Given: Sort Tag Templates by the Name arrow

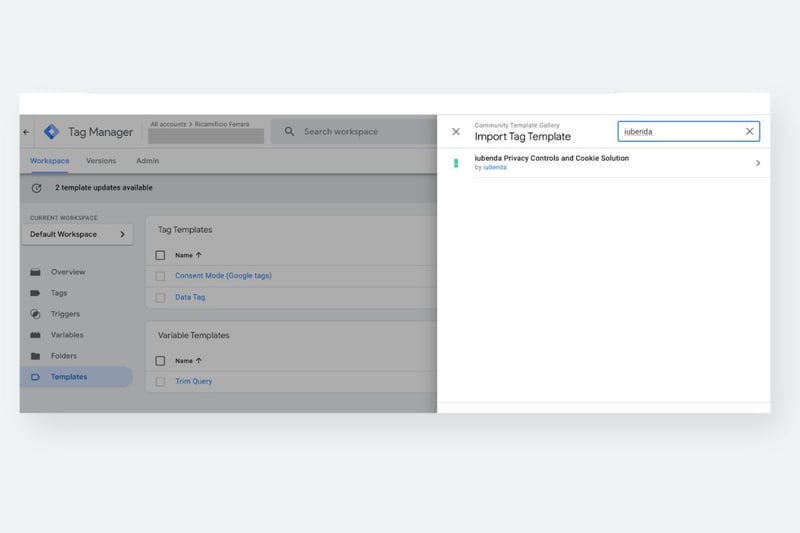Looking at the screenshot, I should pos(199,255).
